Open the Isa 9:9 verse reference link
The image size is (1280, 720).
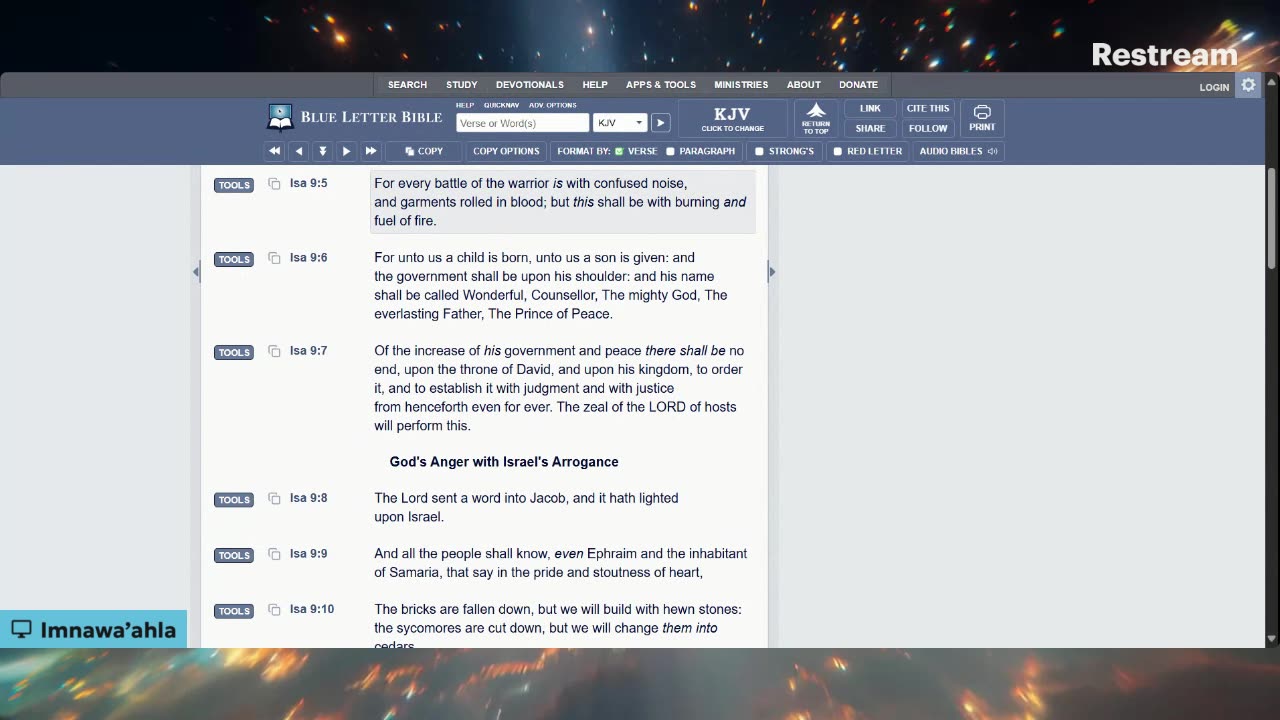point(309,554)
